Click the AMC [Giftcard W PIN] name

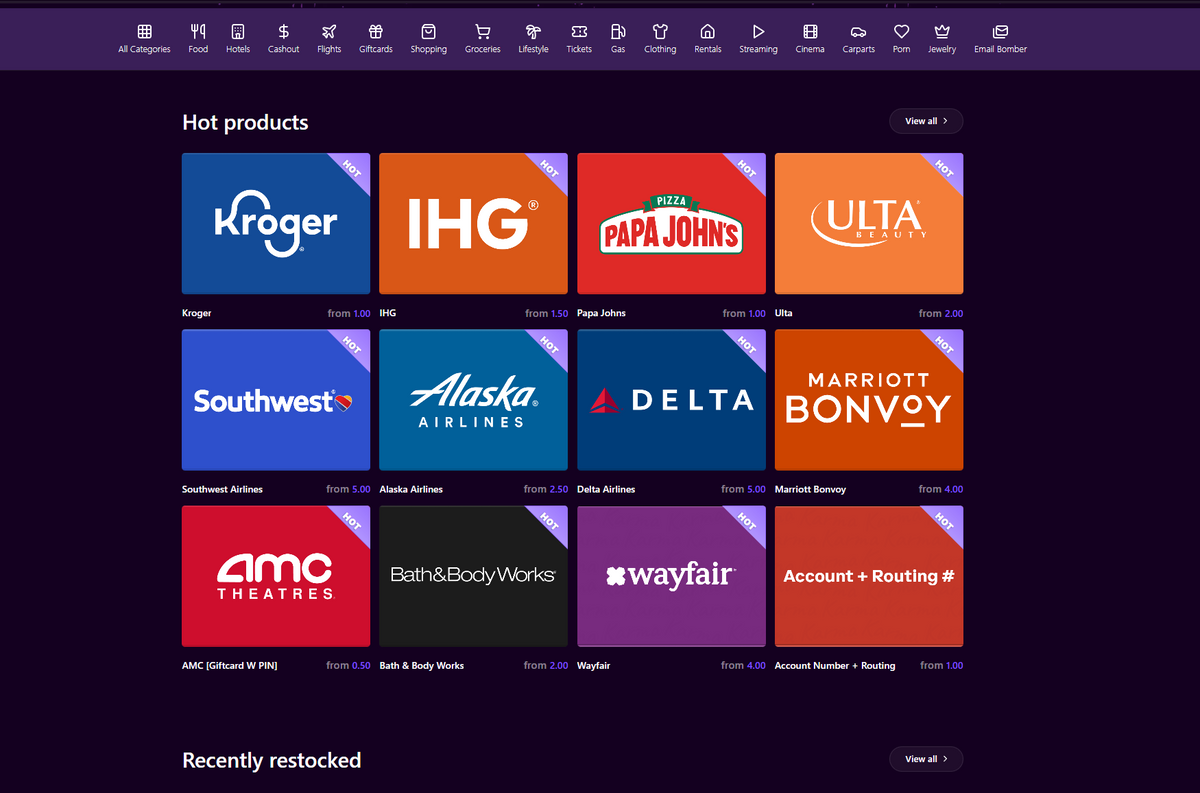(230, 665)
